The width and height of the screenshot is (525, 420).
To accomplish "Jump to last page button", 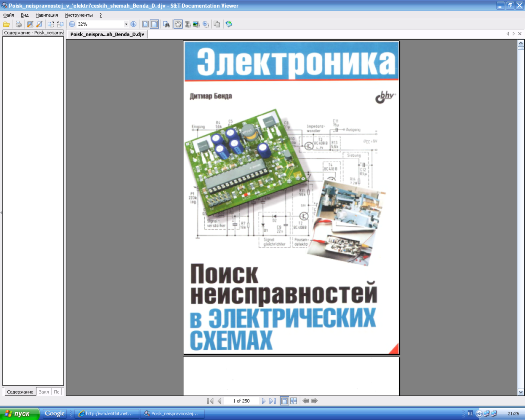I will pyautogui.click(x=272, y=401).
